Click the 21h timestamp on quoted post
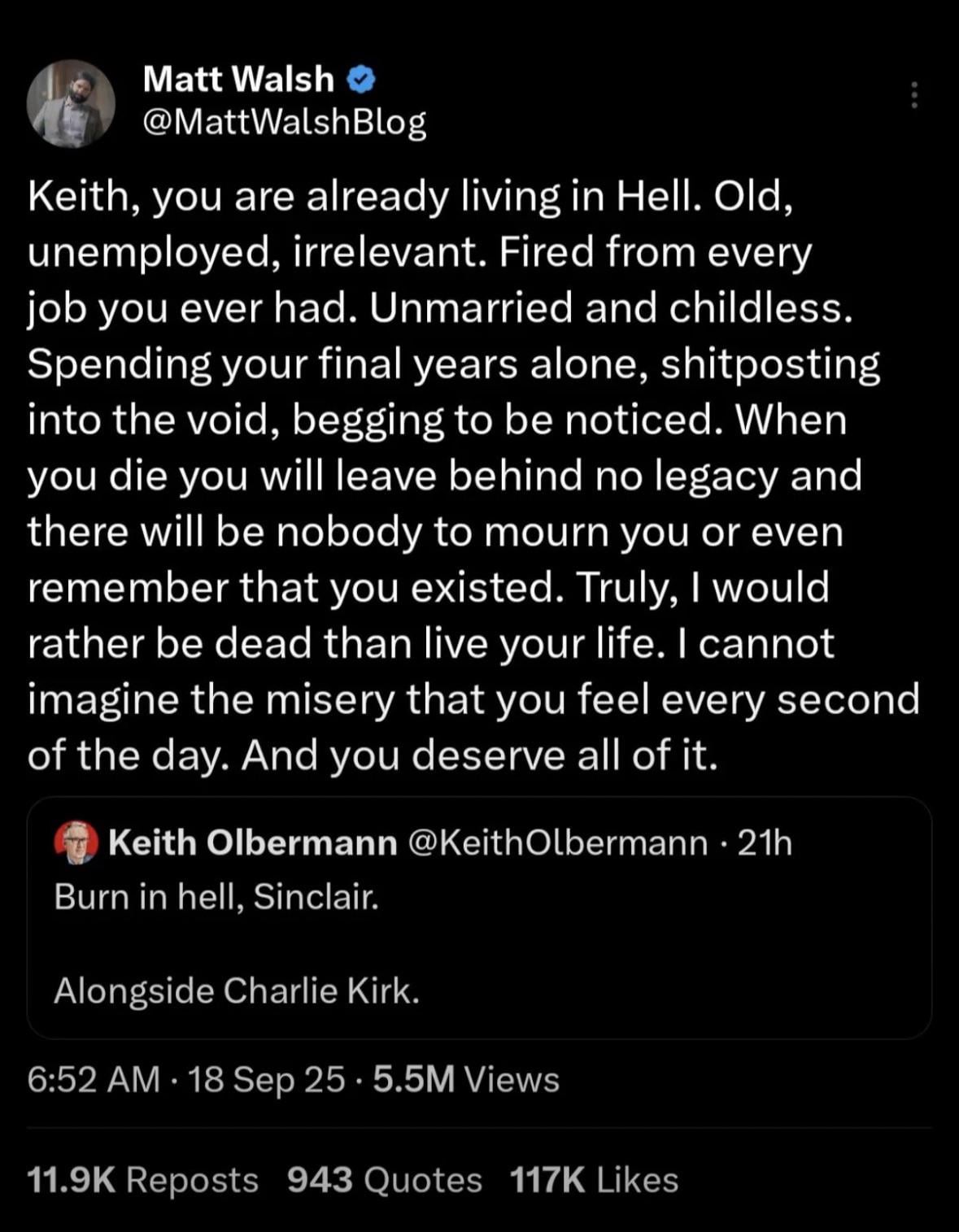The height and width of the screenshot is (1232, 959). pos(765,843)
